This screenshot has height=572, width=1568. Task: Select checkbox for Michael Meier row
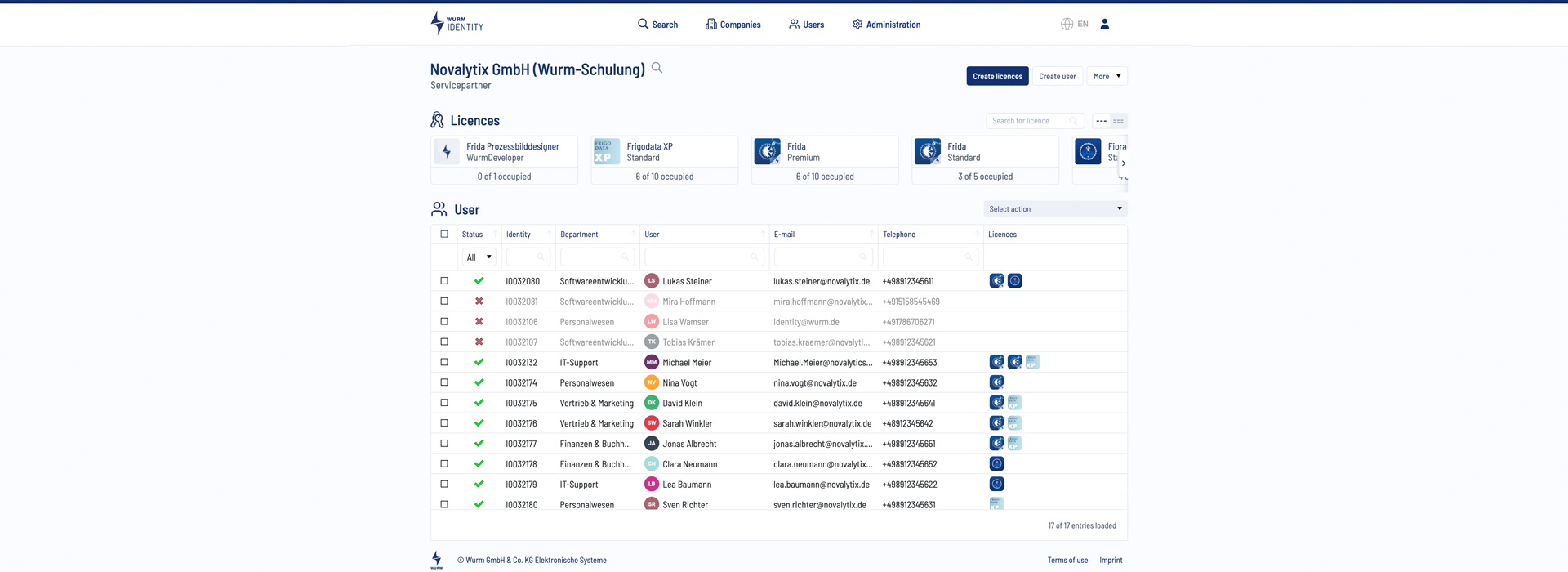pos(444,362)
